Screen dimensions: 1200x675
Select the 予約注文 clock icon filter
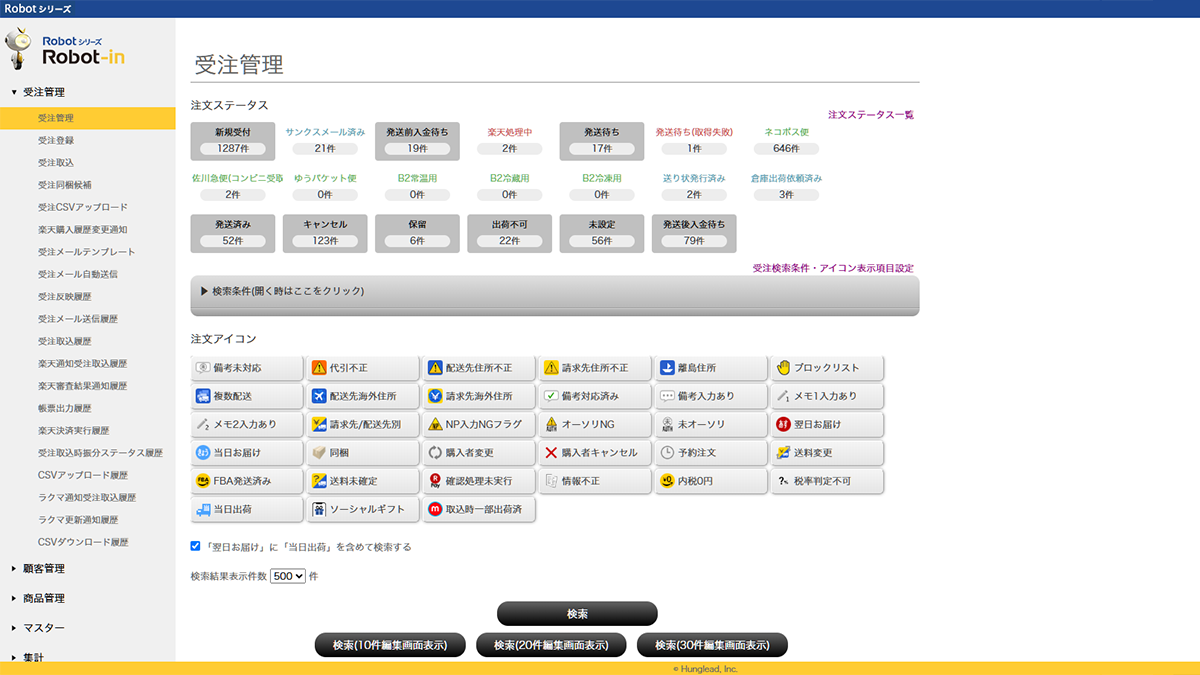pyautogui.click(x=710, y=452)
